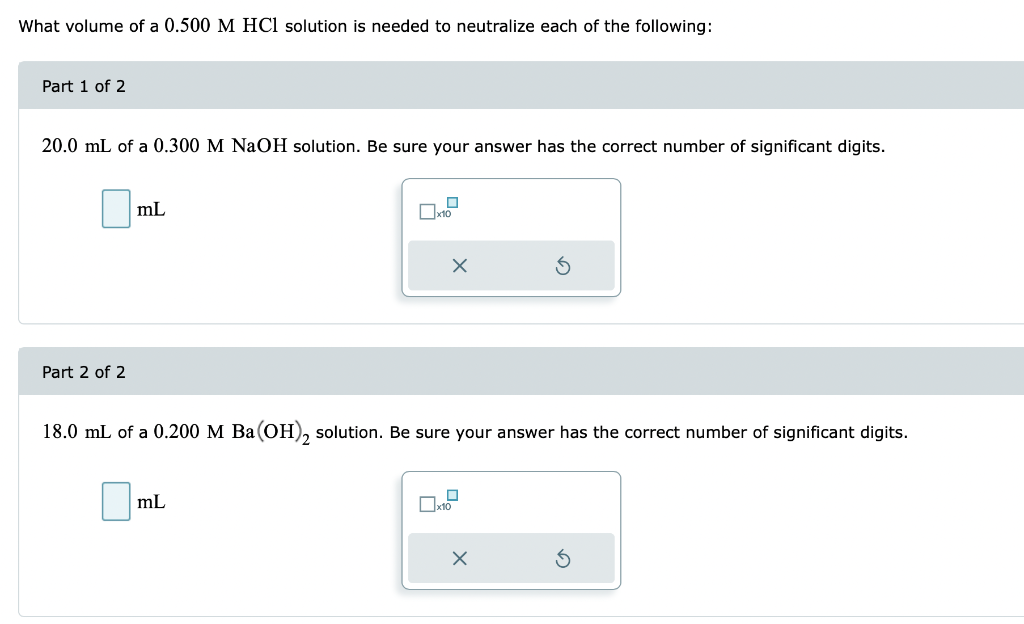Click the exponent superscript box in Part 2 palette
This screenshot has height=624, width=1024.
pos(451,496)
